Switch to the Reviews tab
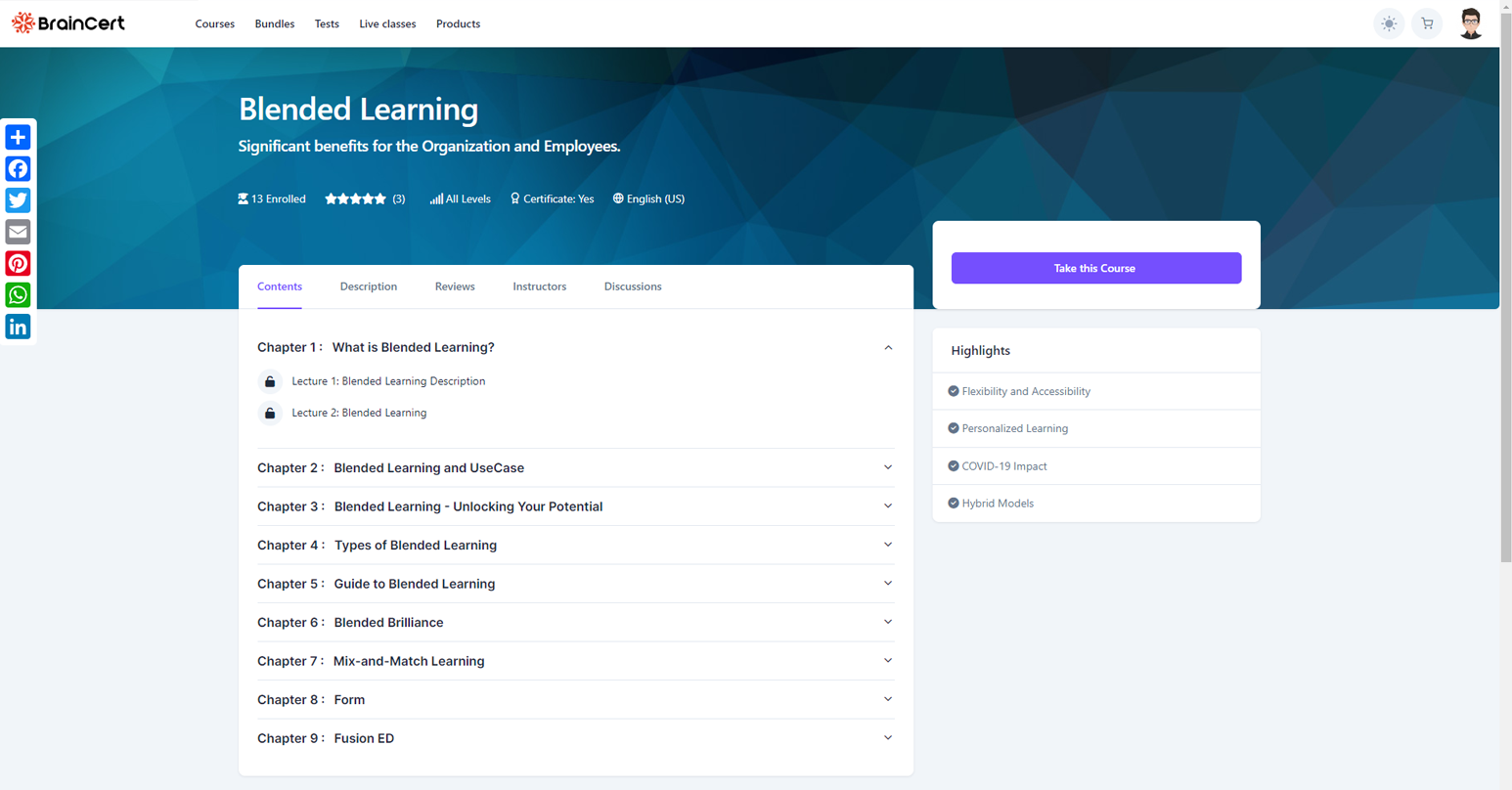Image resolution: width=1512 pixels, height=790 pixels. pos(454,286)
